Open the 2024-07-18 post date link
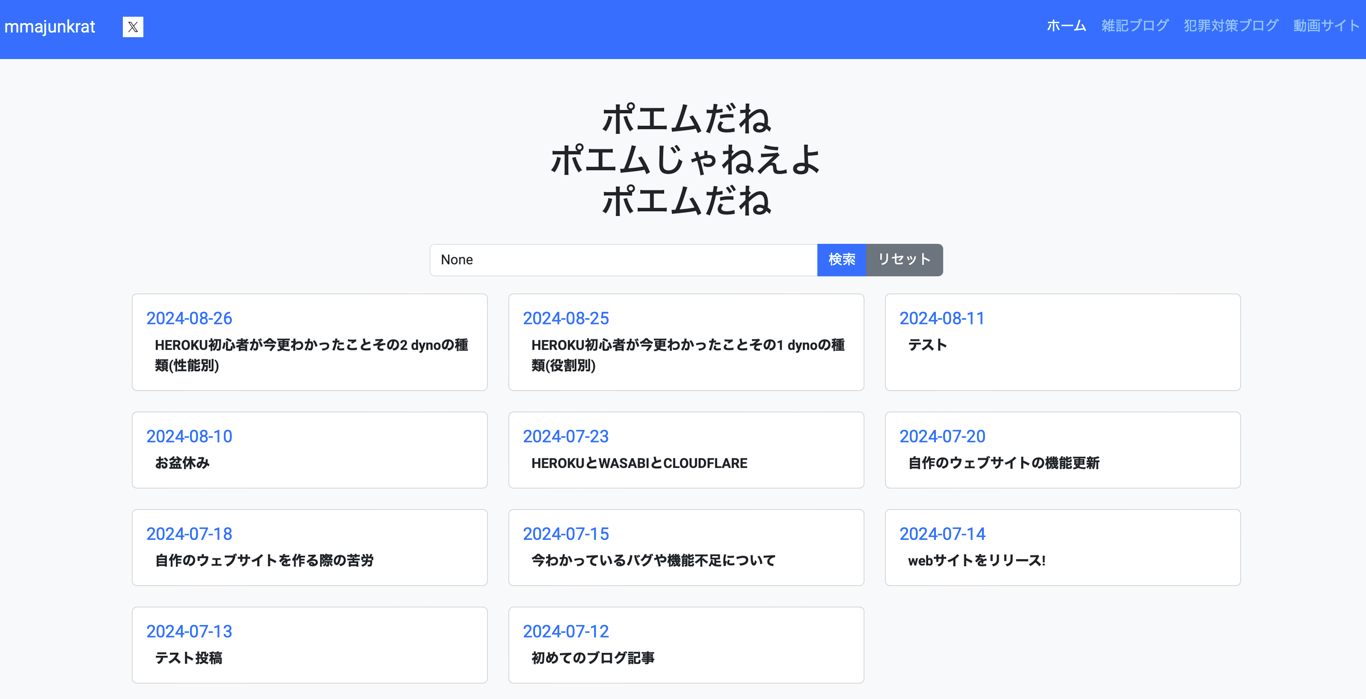Image resolution: width=1366 pixels, height=699 pixels. 189,534
